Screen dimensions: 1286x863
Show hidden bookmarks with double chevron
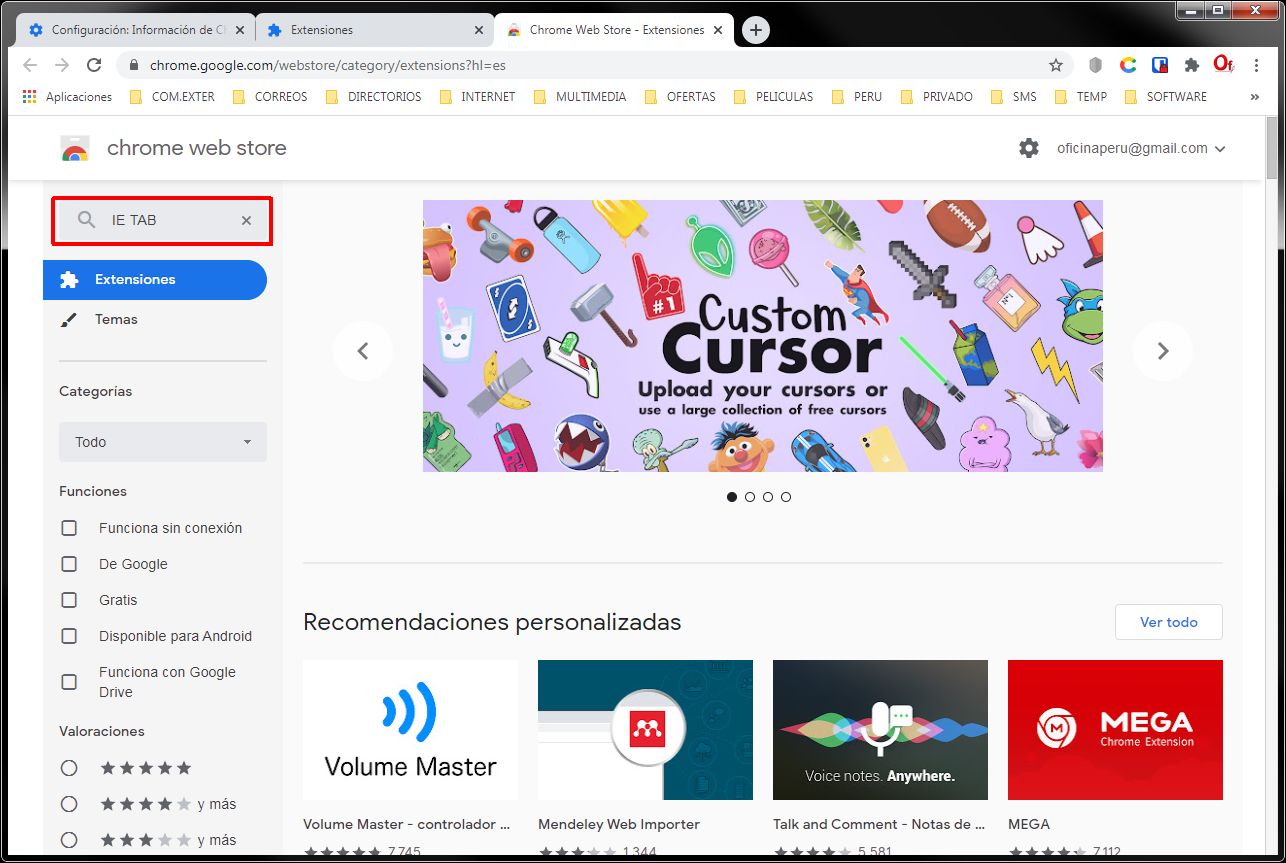(x=1255, y=97)
